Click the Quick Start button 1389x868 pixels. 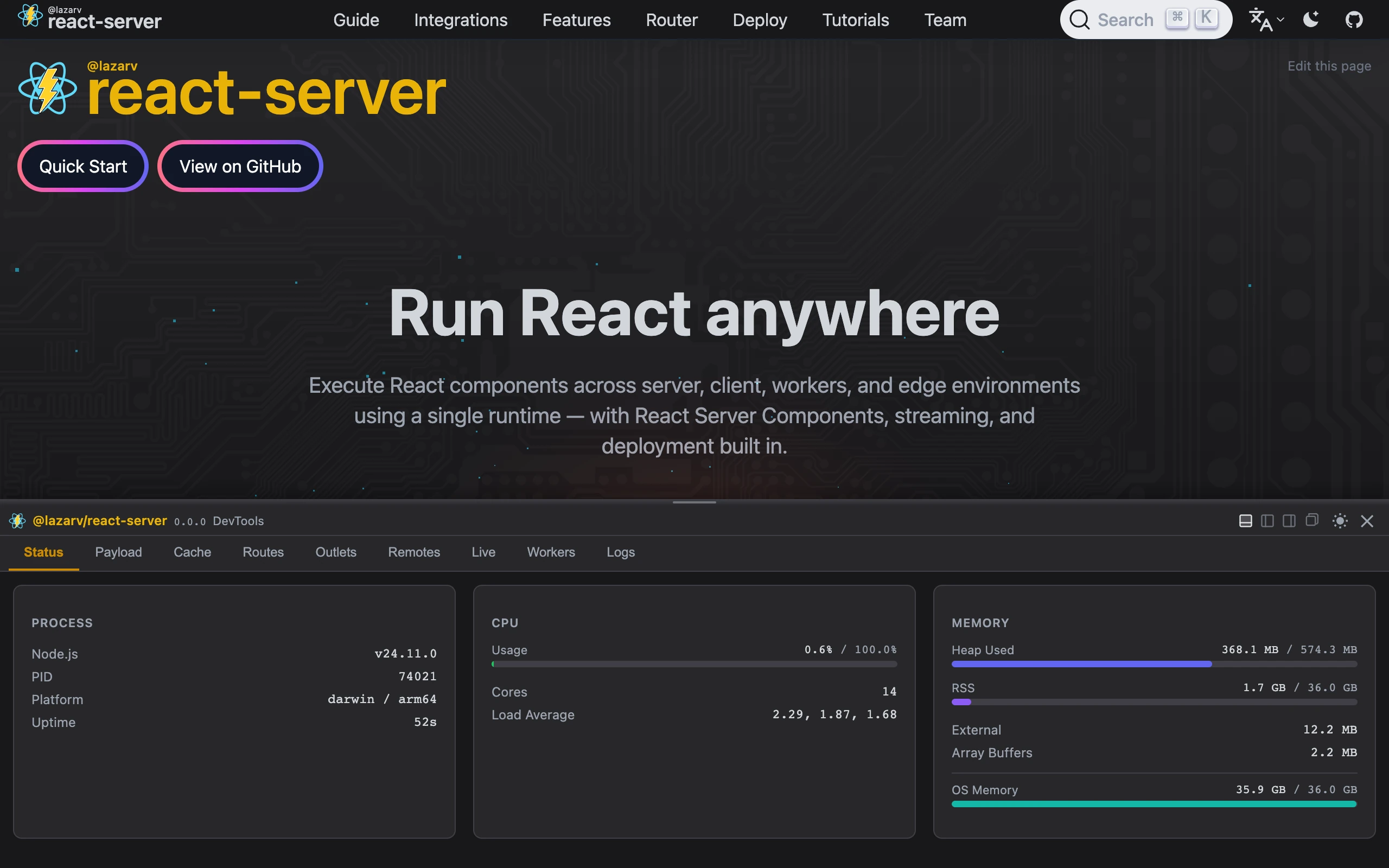(x=83, y=167)
